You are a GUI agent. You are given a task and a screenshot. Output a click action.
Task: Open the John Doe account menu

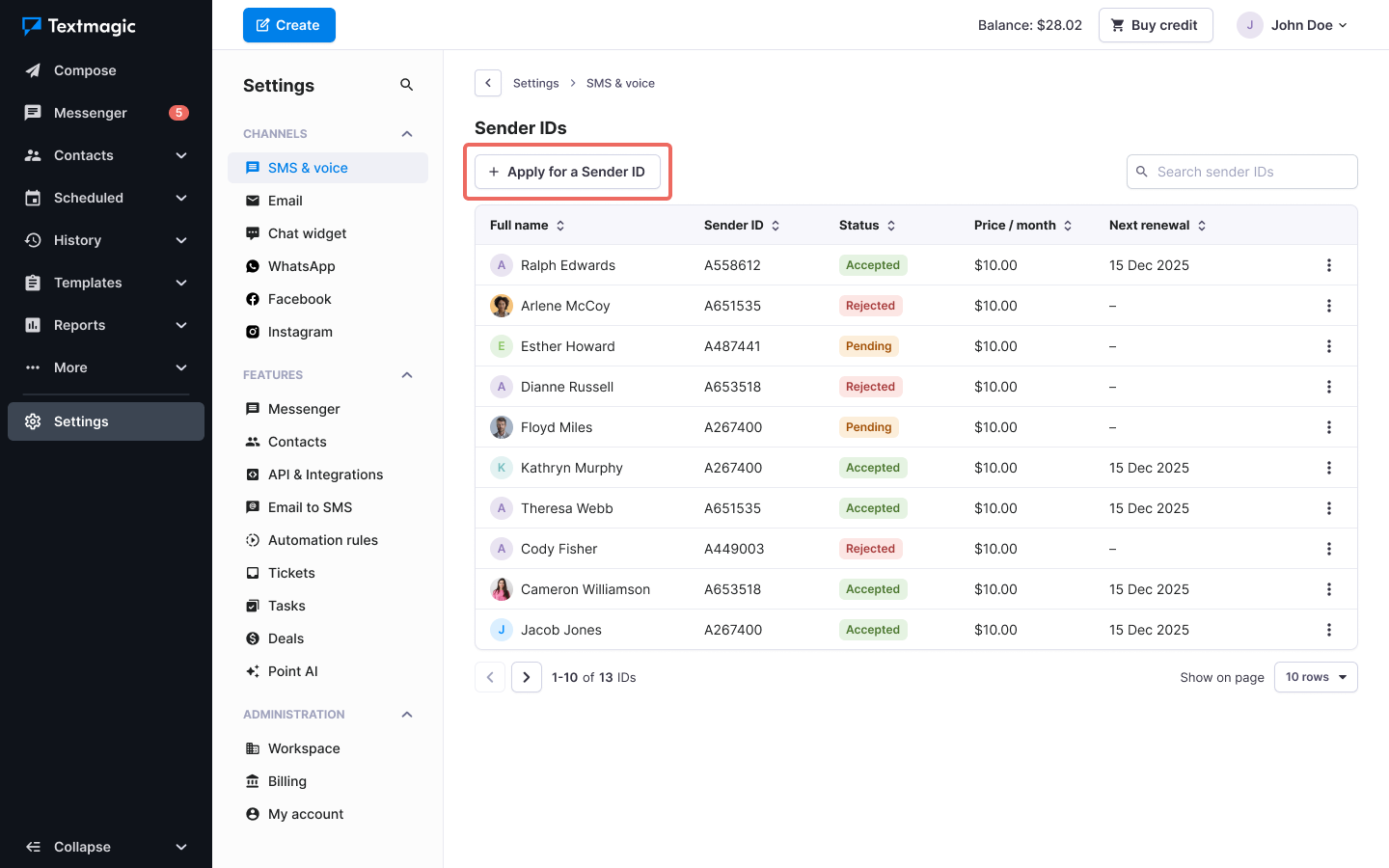(x=1293, y=25)
